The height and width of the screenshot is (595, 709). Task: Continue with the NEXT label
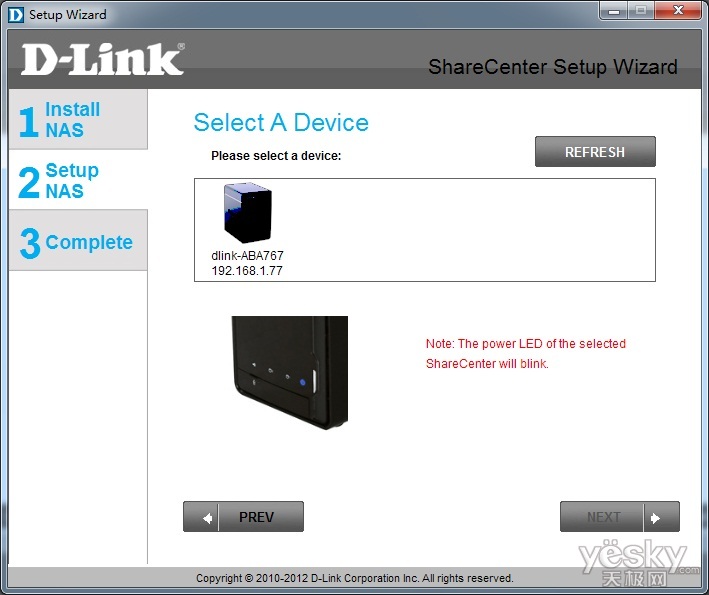coord(604,517)
